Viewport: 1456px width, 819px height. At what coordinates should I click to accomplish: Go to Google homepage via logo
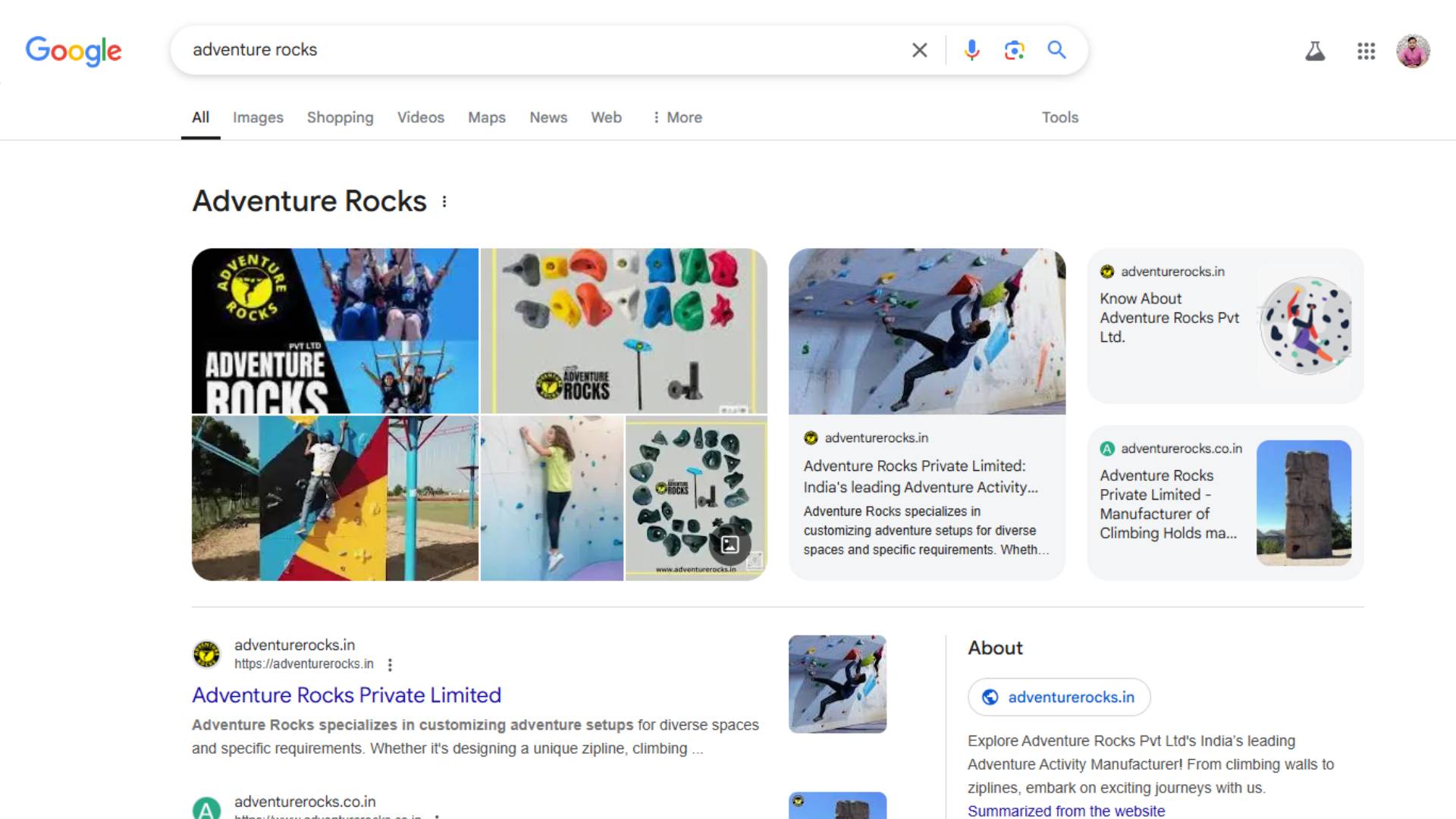pos(74,51)
